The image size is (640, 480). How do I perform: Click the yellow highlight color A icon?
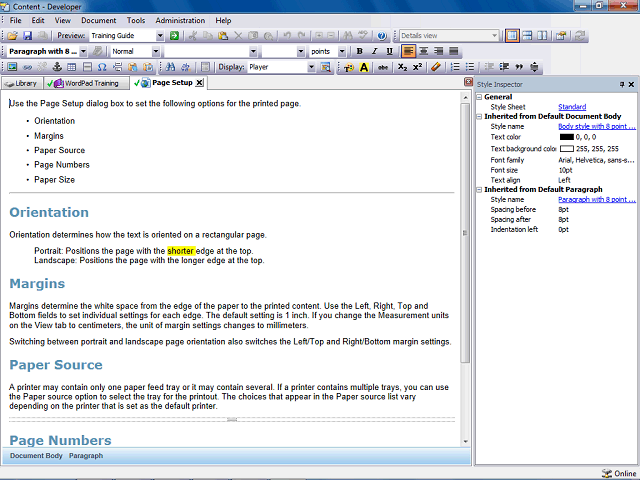click(364, 67)
